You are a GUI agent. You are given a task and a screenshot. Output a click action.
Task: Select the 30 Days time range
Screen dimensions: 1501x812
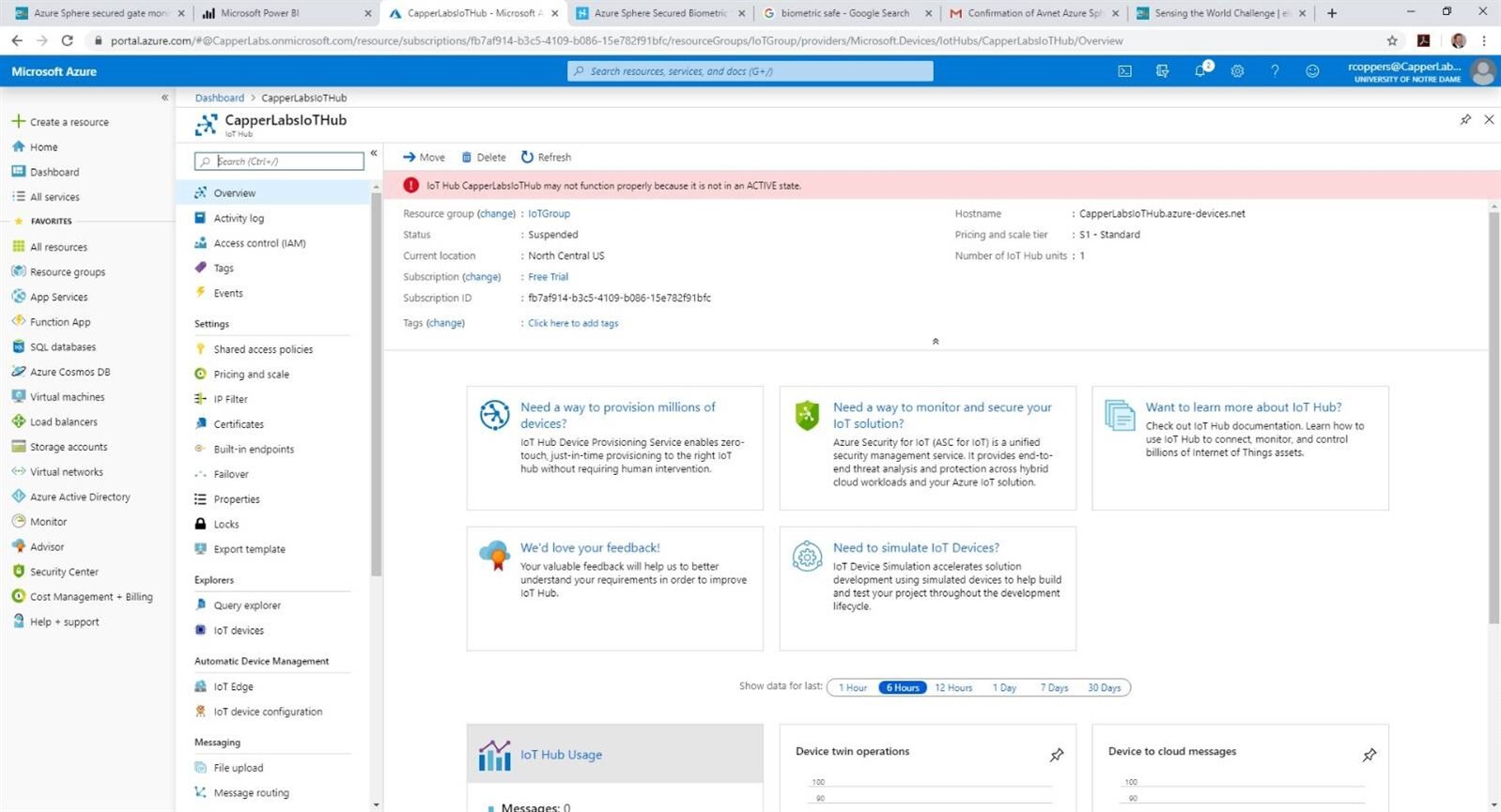[x=1104, y=688]
